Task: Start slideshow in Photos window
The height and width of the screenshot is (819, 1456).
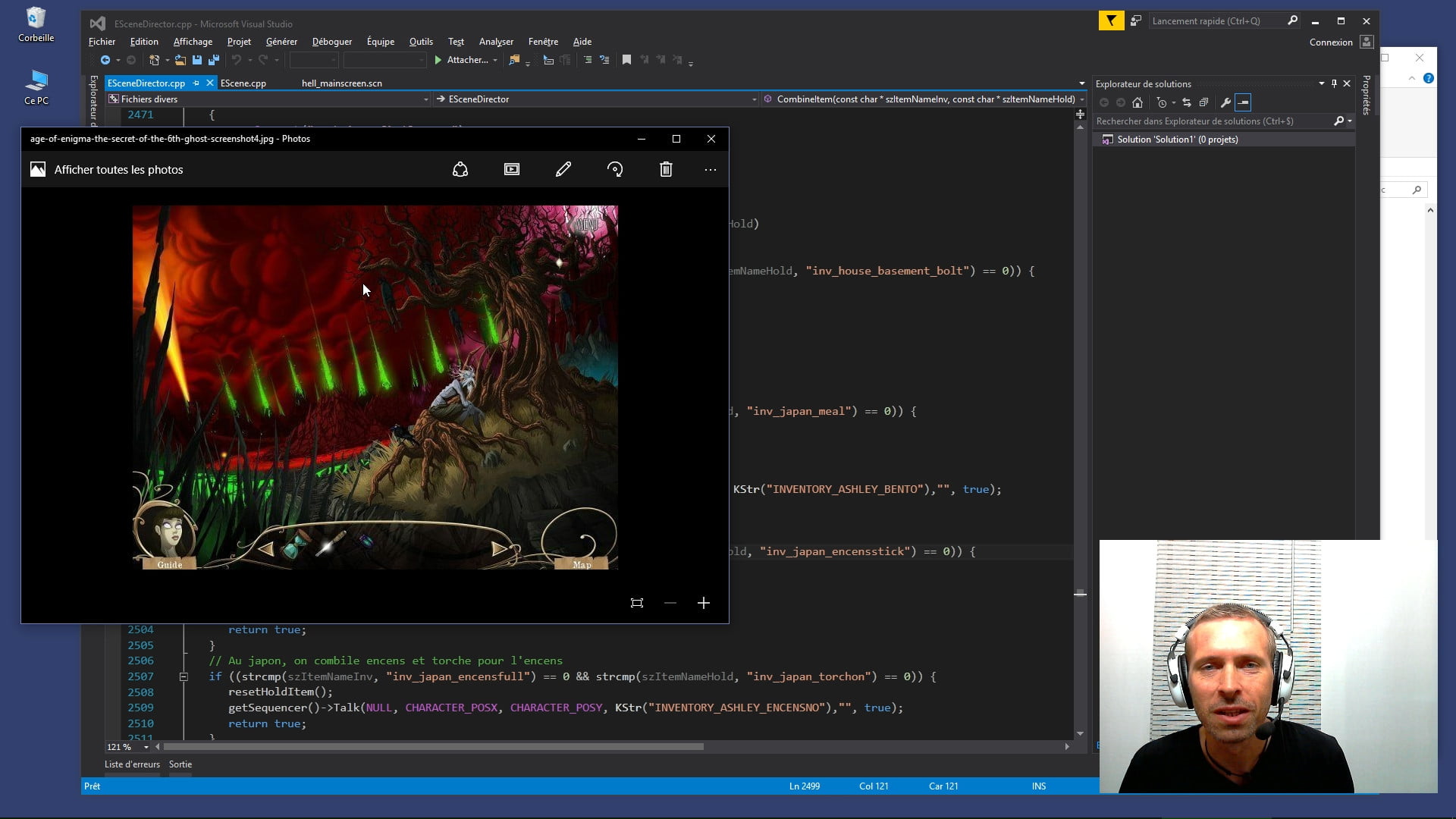Action: pyautogui.click(x=512, y=170)
